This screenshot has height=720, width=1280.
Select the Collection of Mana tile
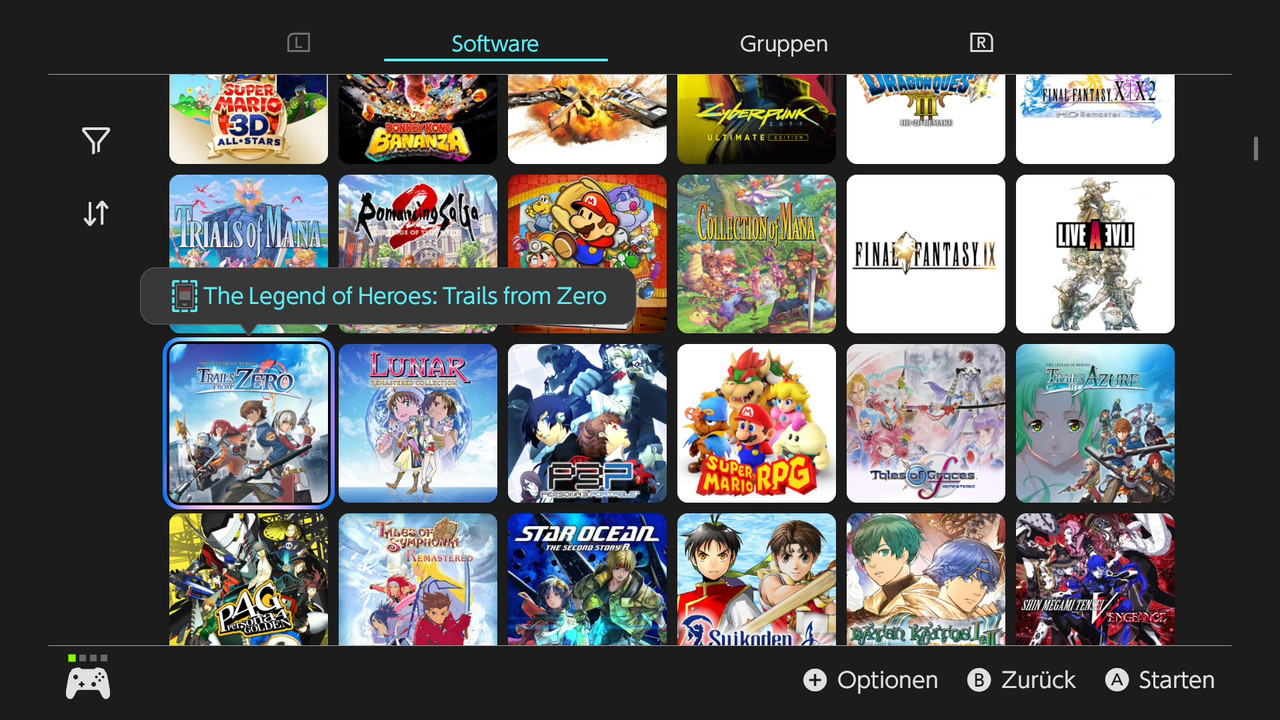756,254
